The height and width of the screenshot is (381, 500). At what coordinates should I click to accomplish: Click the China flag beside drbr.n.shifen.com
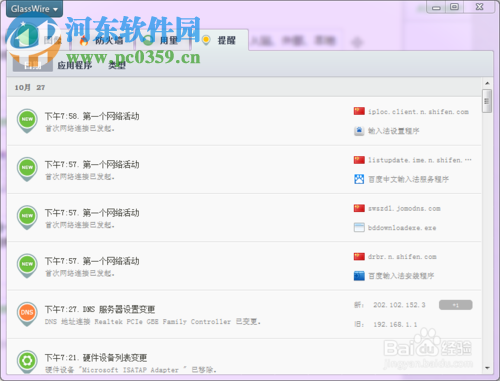[359, 257]
